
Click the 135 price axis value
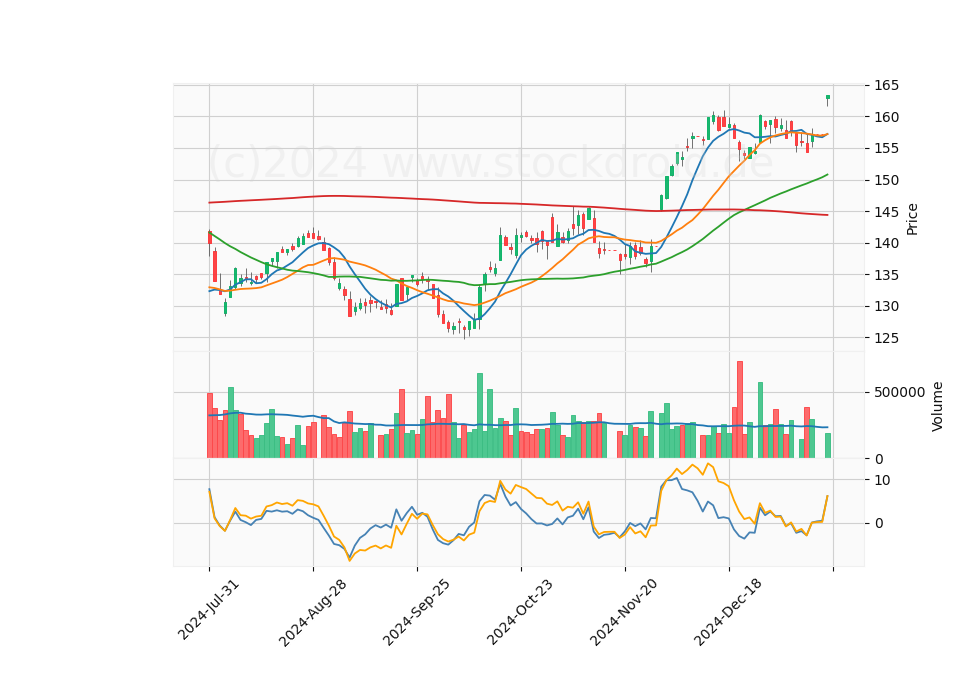coord(887,275)
